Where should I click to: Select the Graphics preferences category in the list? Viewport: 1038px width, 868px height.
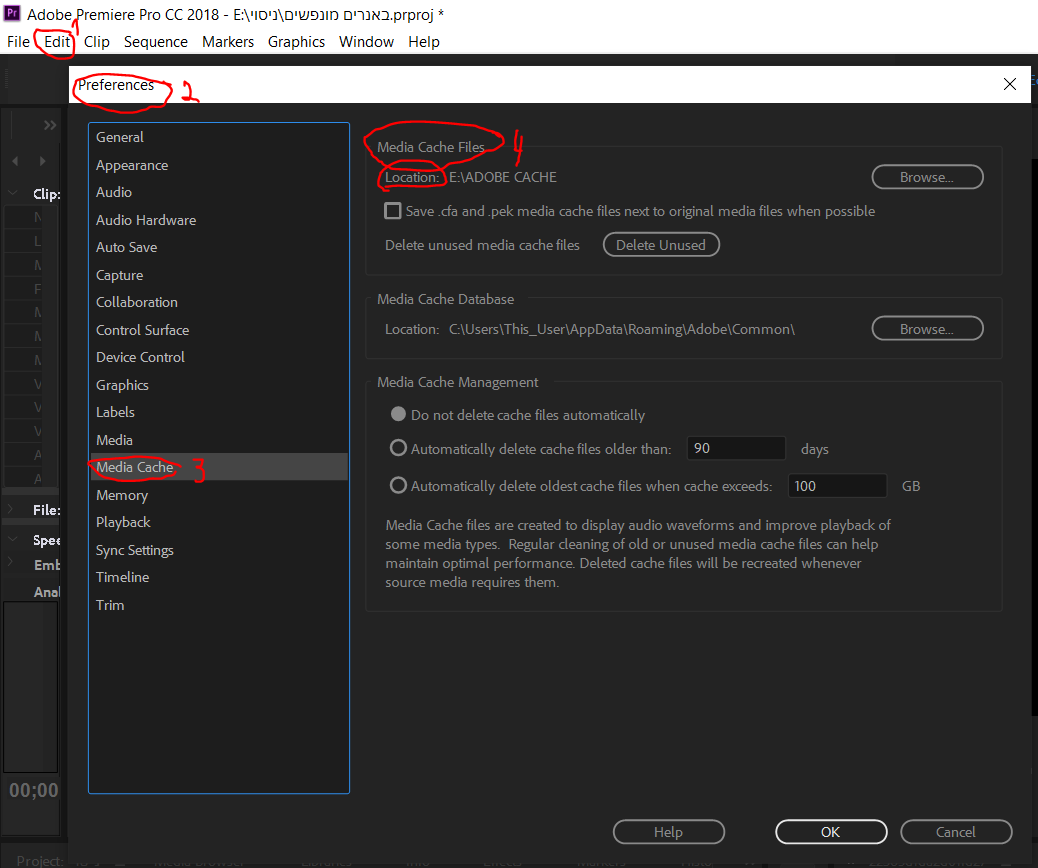pyautogui.click(x=218, y=385)
